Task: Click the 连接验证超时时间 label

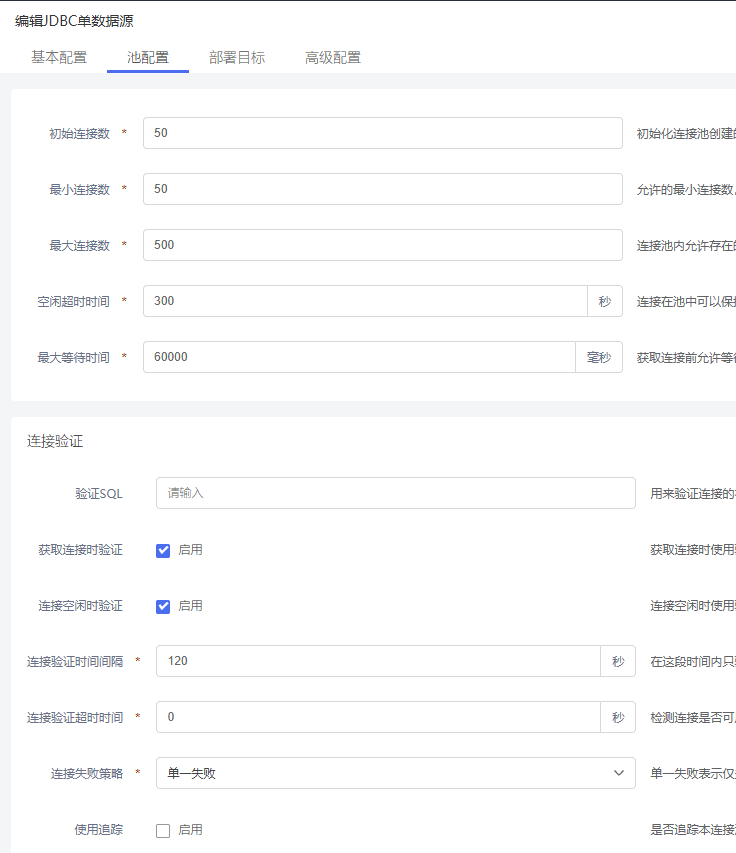Action: tap(75, 718)
